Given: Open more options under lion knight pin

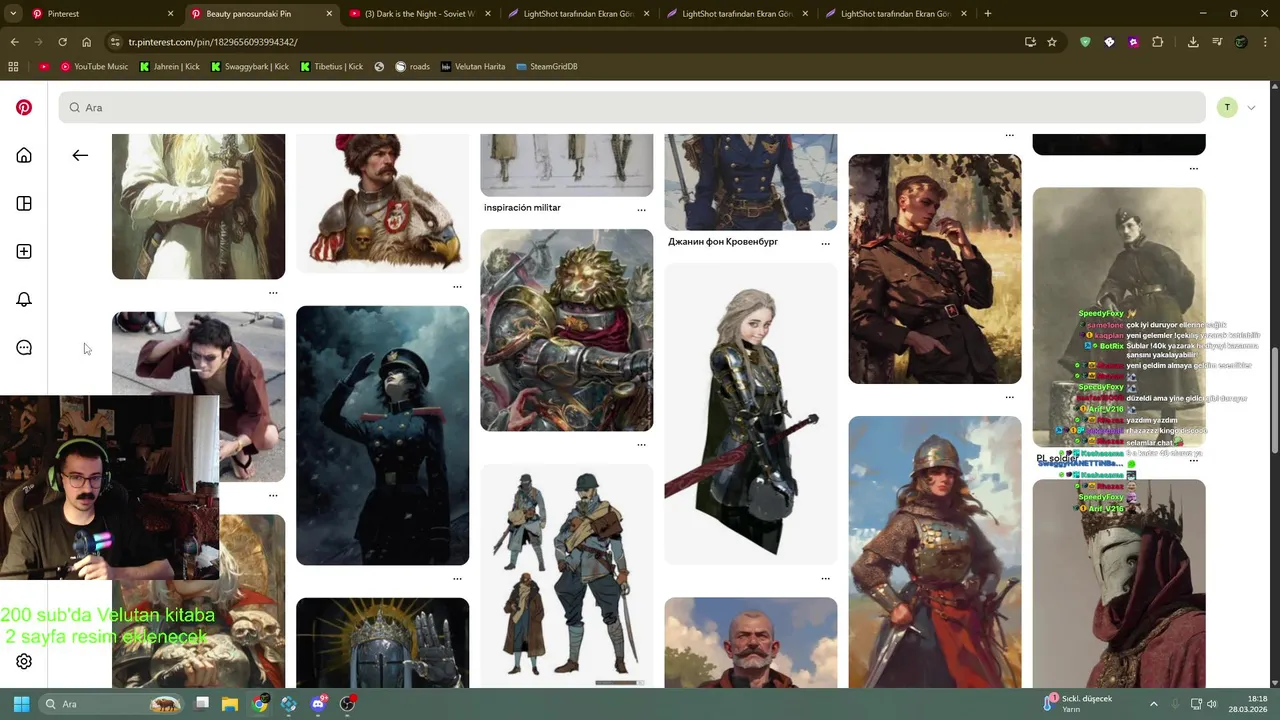Looking at the screenshot, I should pyautogui.click(x=641, y=444).
